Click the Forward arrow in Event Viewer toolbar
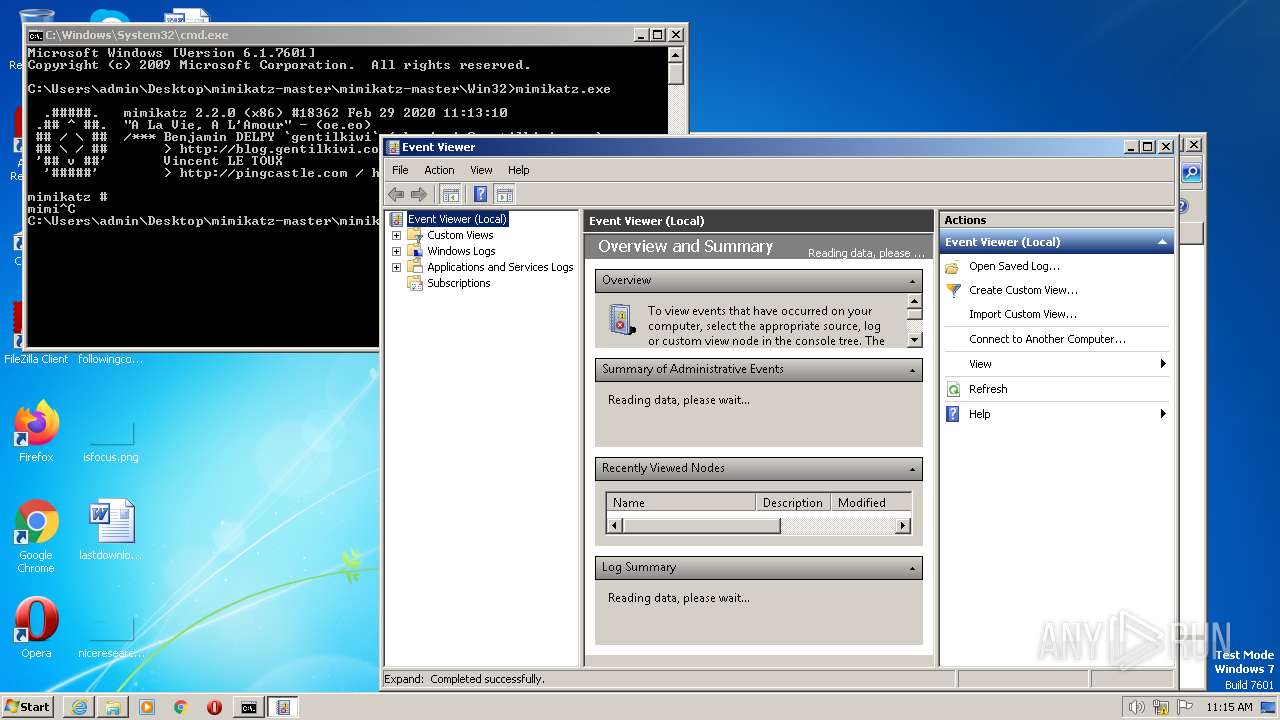 [x=418, y=194]
